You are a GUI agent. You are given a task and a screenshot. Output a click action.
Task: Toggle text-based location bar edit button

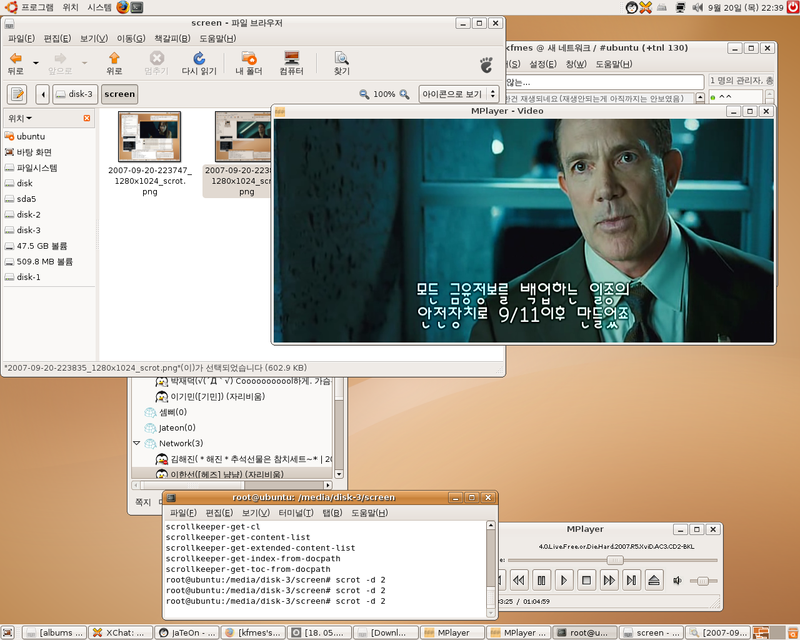17,94
